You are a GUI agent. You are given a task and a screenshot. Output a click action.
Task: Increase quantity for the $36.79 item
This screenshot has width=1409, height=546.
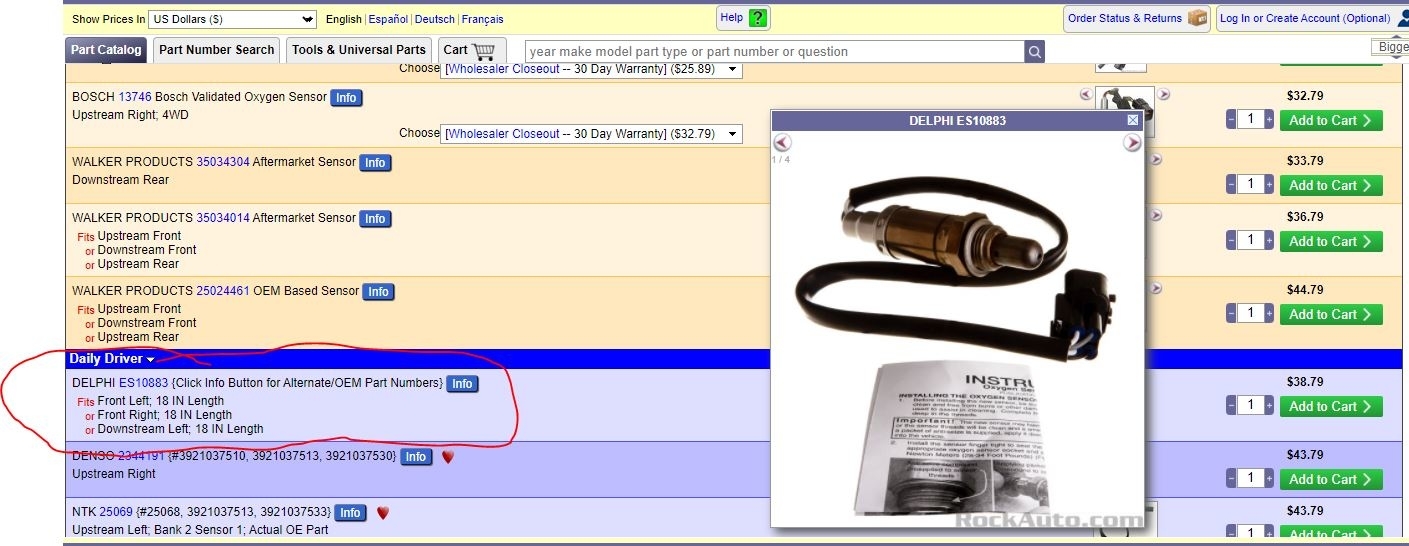click(1270, 241)
